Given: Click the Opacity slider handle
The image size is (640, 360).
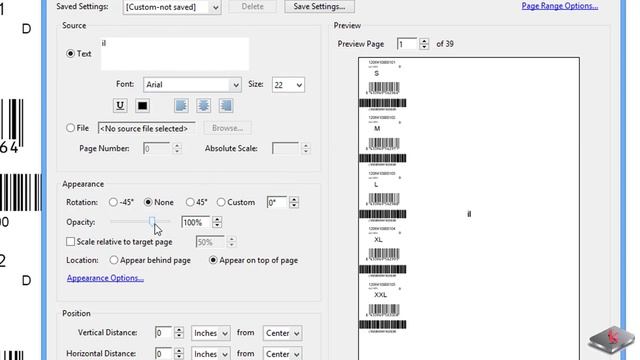Looking at the screenshot, I should 152,222.
